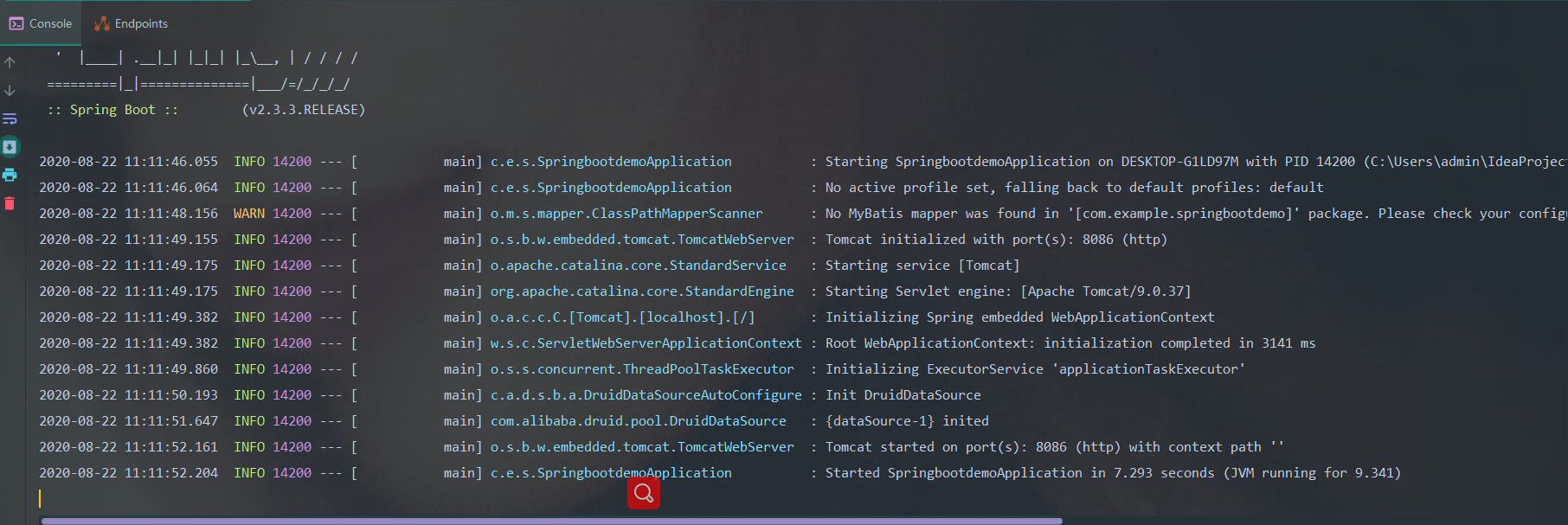The width and height of the screenshot is (1568, 525).
Task: Click the Down the Stack Trace arrow
Action: click(x=10, y=91)
